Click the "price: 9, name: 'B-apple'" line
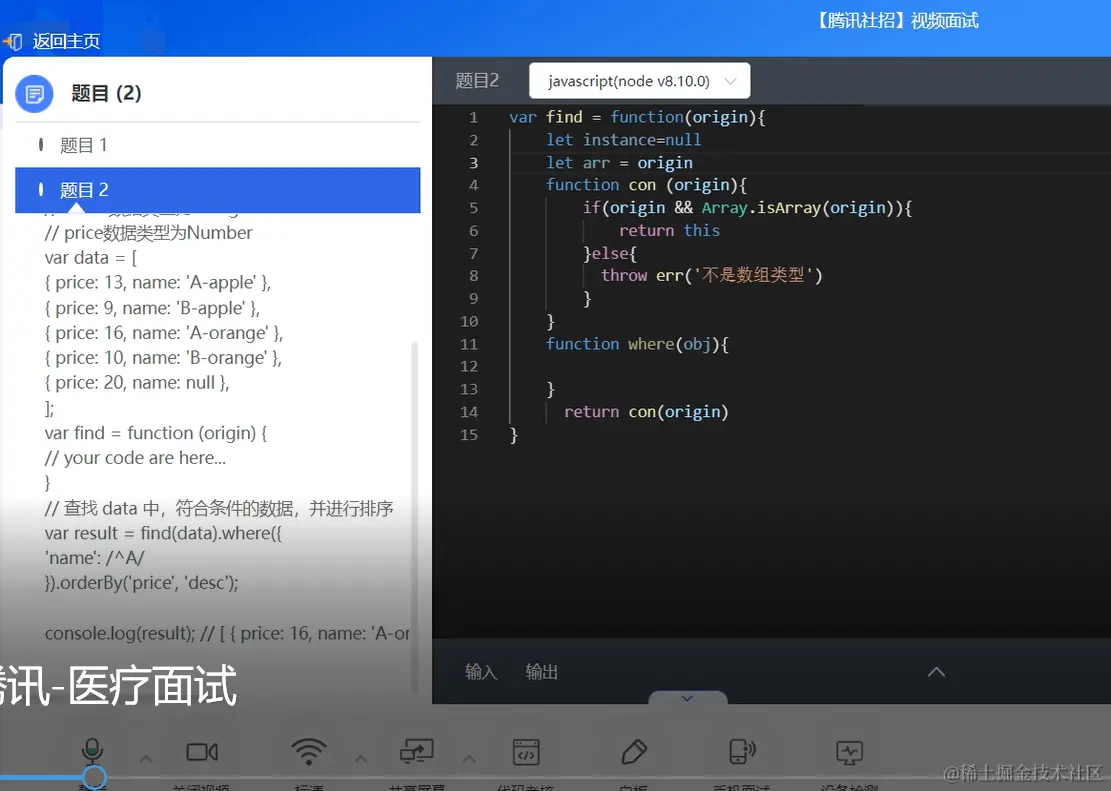The width and height of the screenshot is (1111, 791). [x=152, y=308]
